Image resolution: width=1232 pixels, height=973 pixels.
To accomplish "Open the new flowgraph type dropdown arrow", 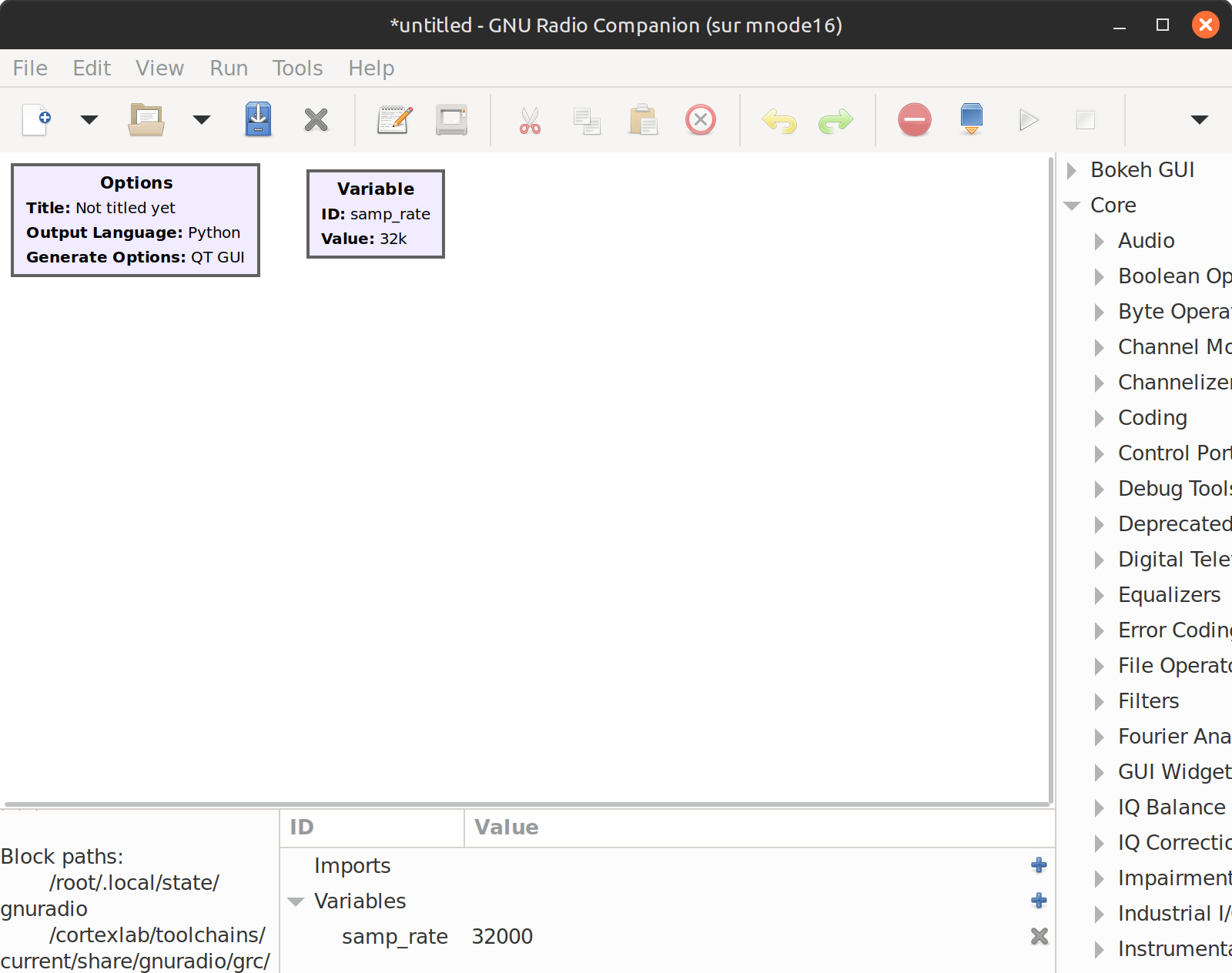I will click(89, 120).
